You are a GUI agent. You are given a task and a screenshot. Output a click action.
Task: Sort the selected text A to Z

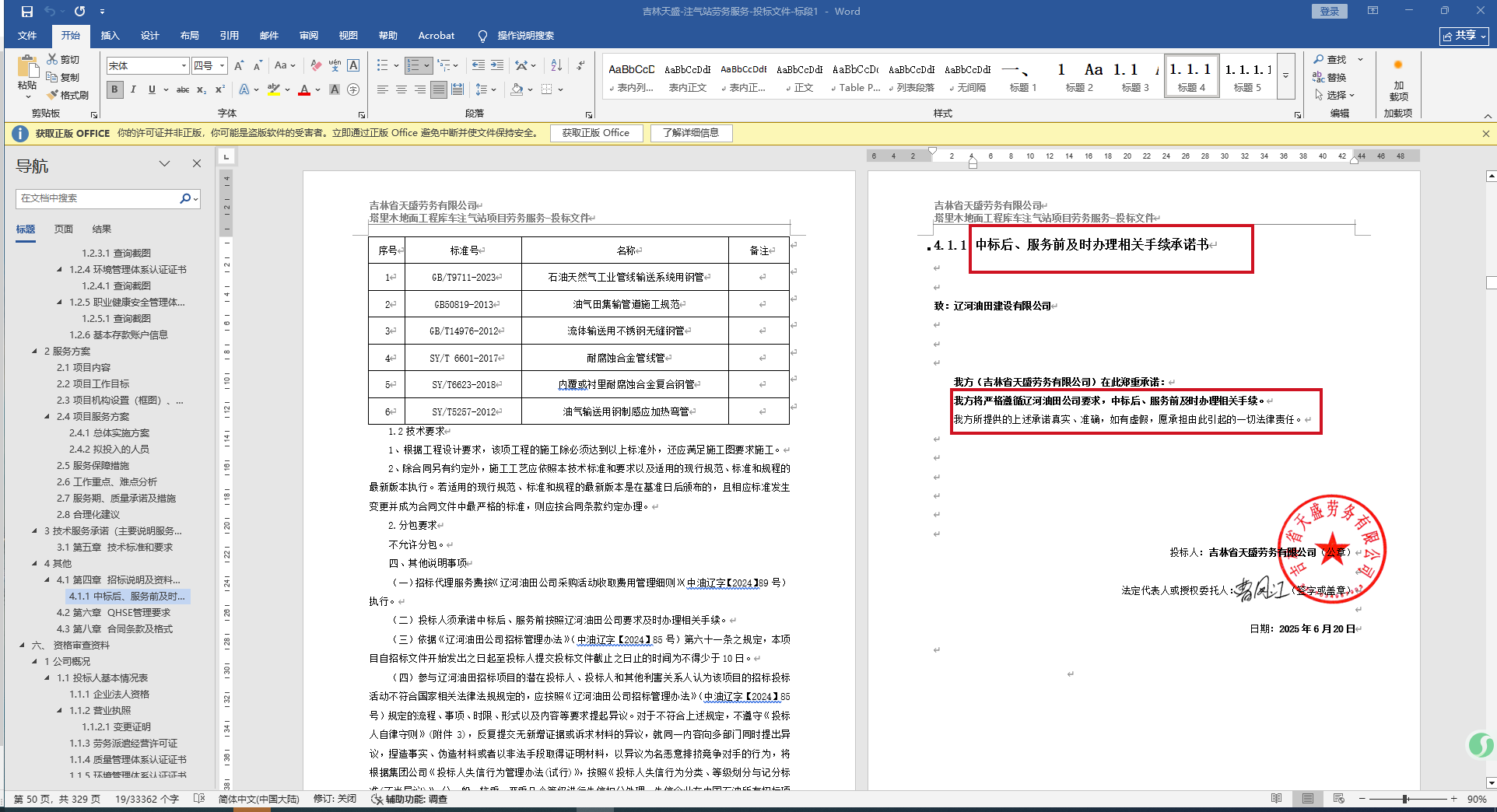click(x=556, y=66)
